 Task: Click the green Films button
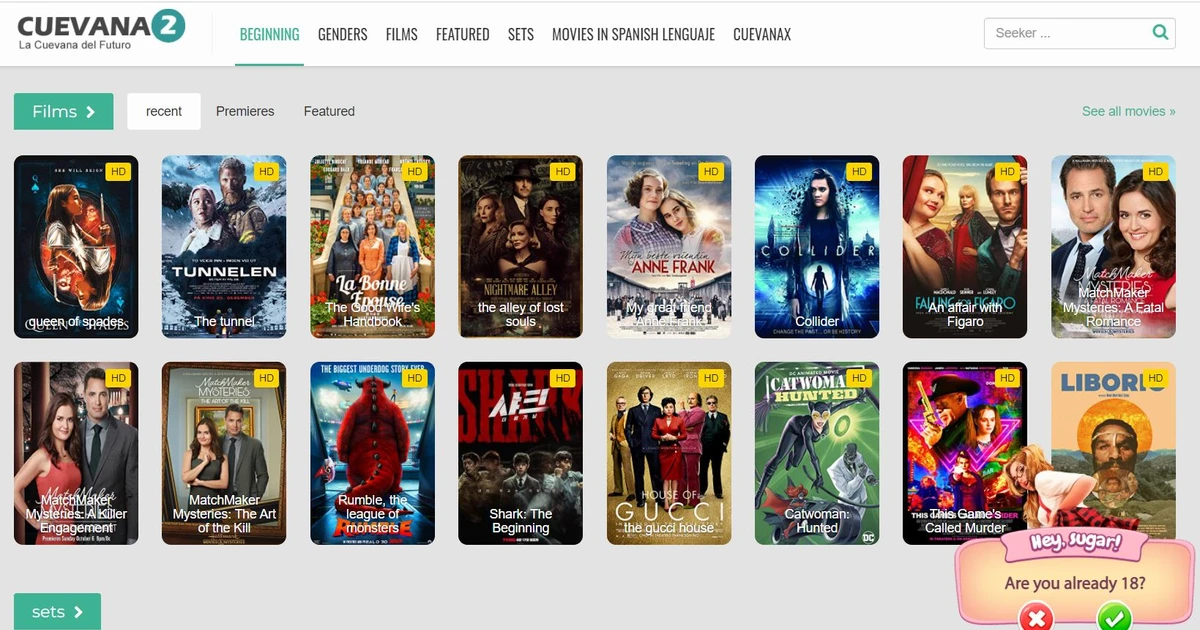click(x=64, y=111)
